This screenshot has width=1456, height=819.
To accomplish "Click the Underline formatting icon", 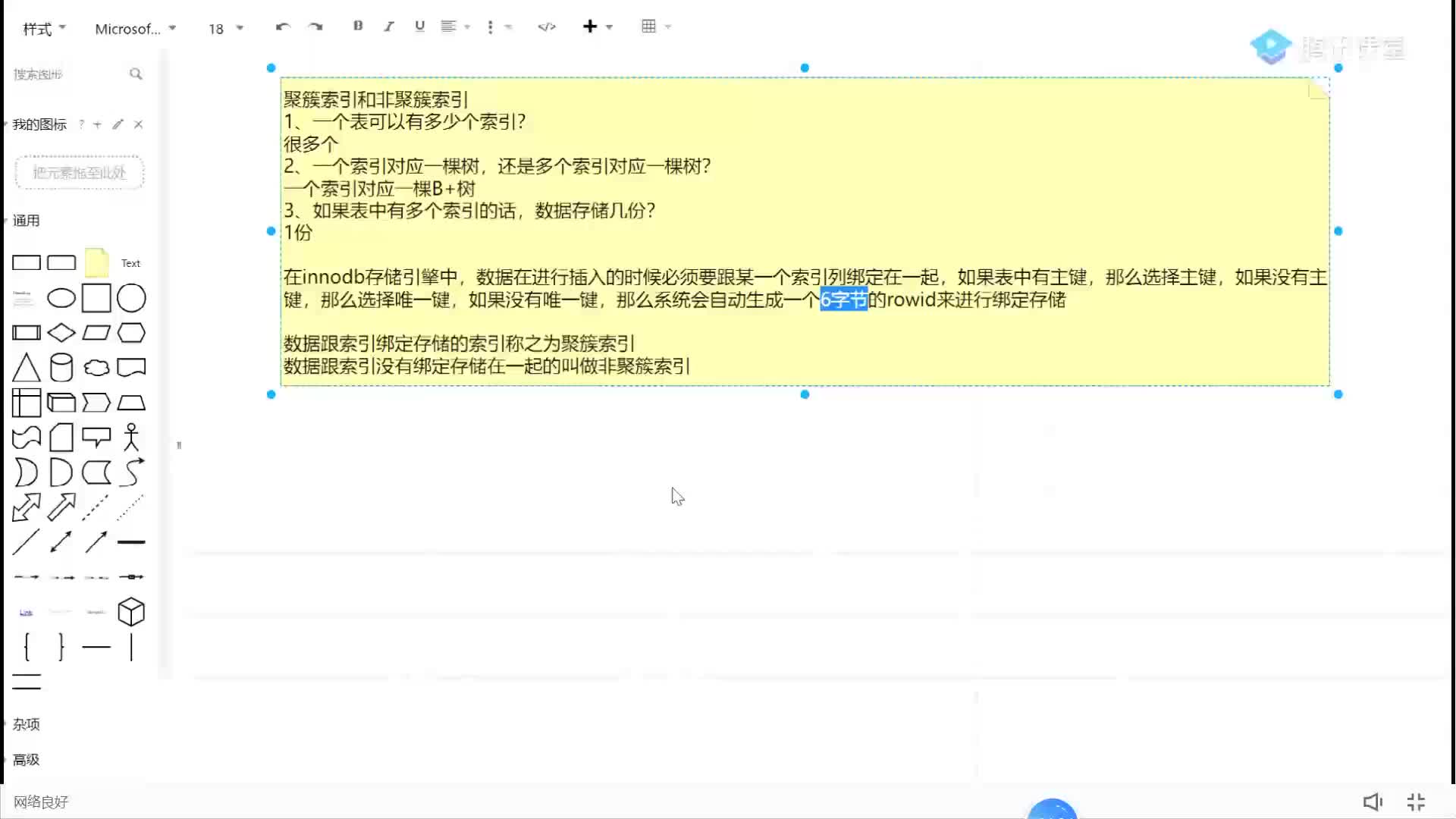I will click(x=420, y=27).
